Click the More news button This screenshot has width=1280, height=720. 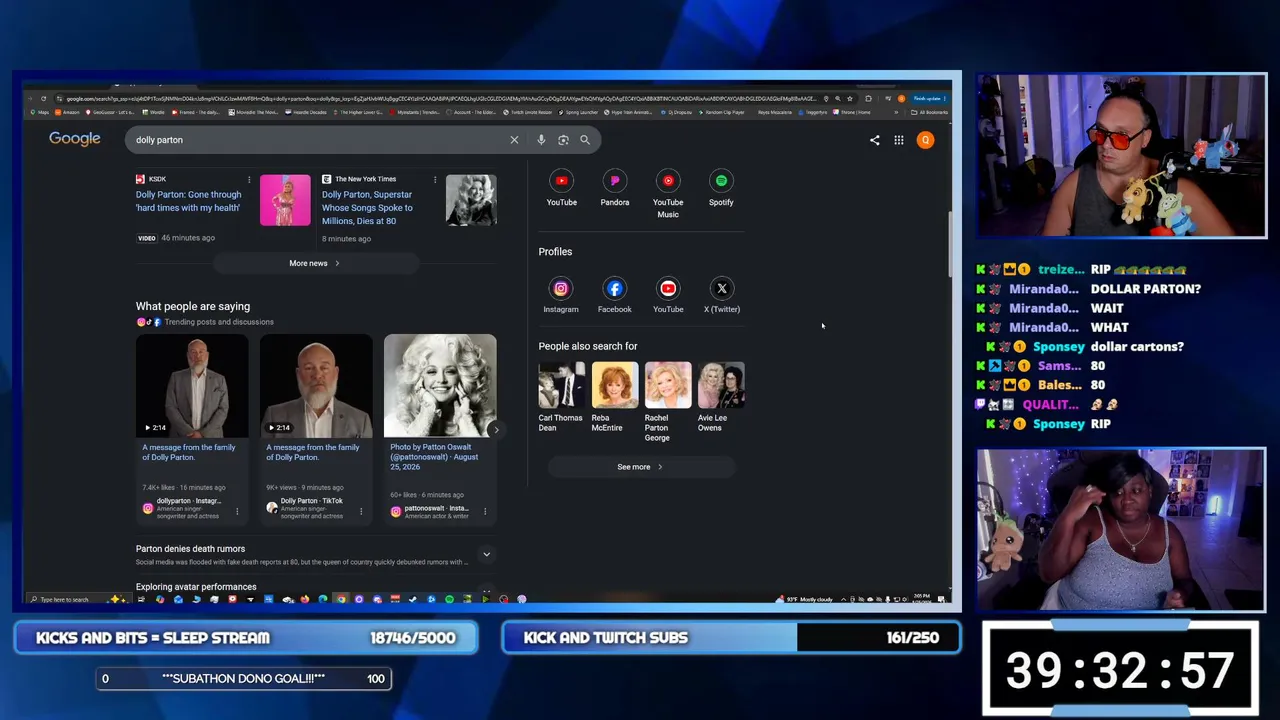click(x=314, y=263)
